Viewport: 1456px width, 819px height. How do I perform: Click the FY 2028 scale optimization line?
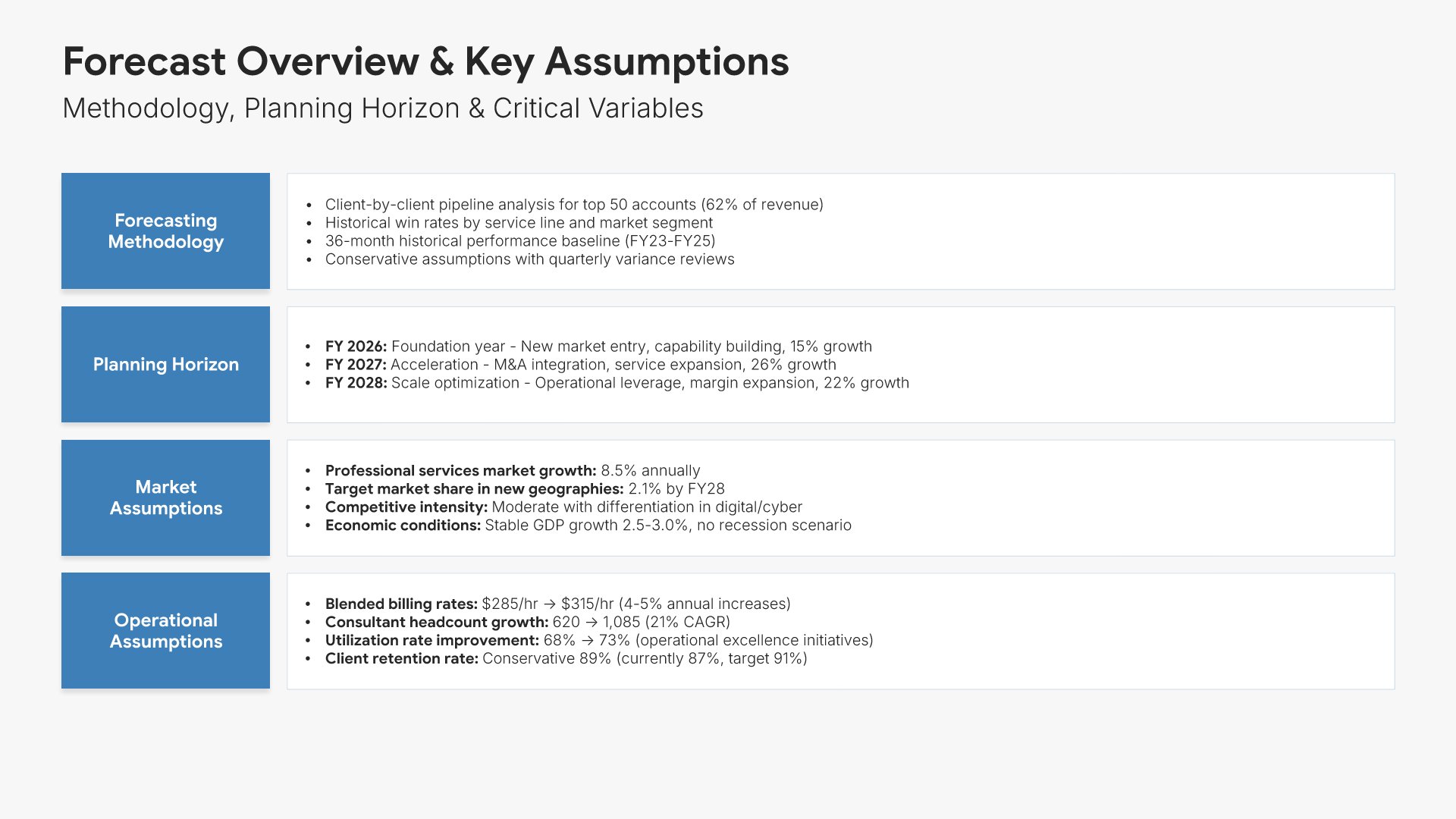pos(617,383)
